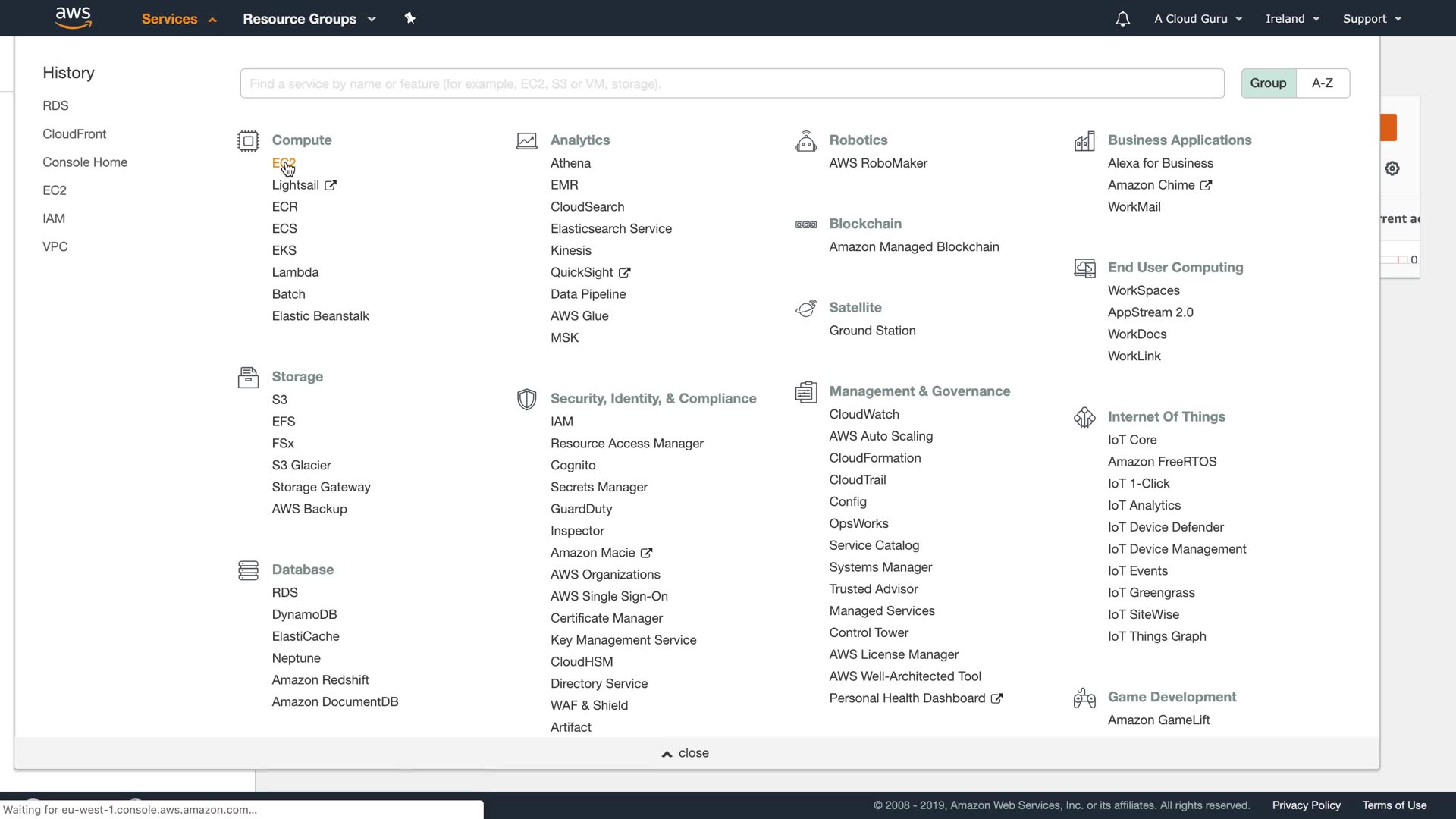Click the Compute category chip icon
The image size is (1456, 819).
[248, 141]
